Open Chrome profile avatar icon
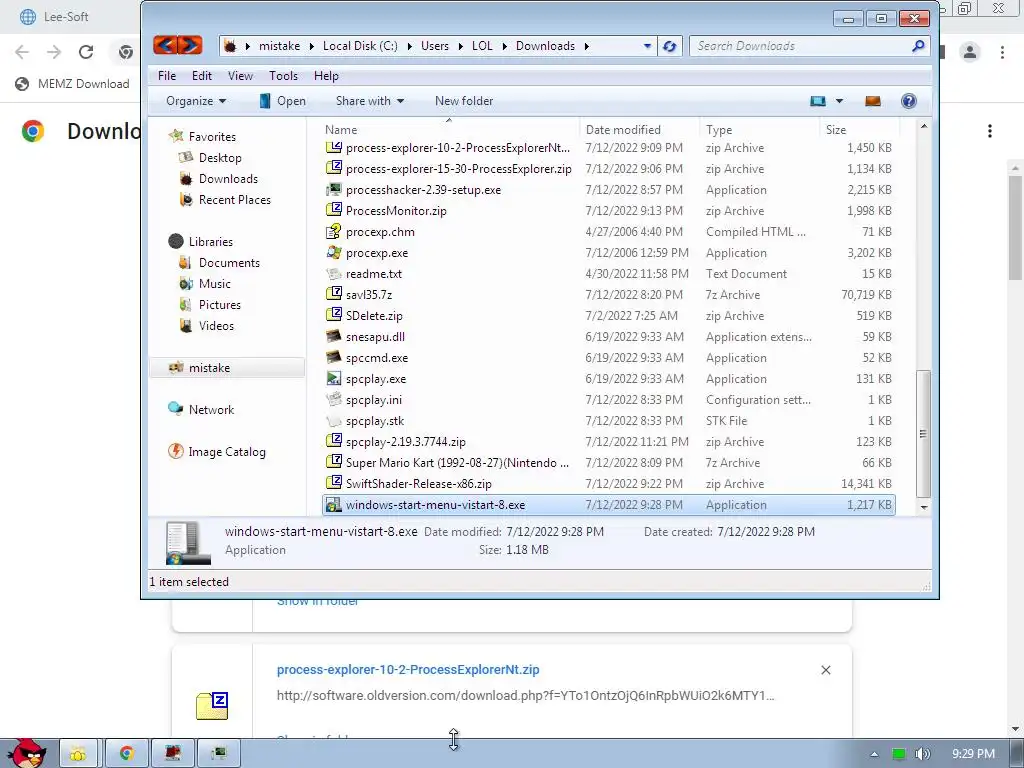This screenshot has height=768, width=1024. coord(970,52)
